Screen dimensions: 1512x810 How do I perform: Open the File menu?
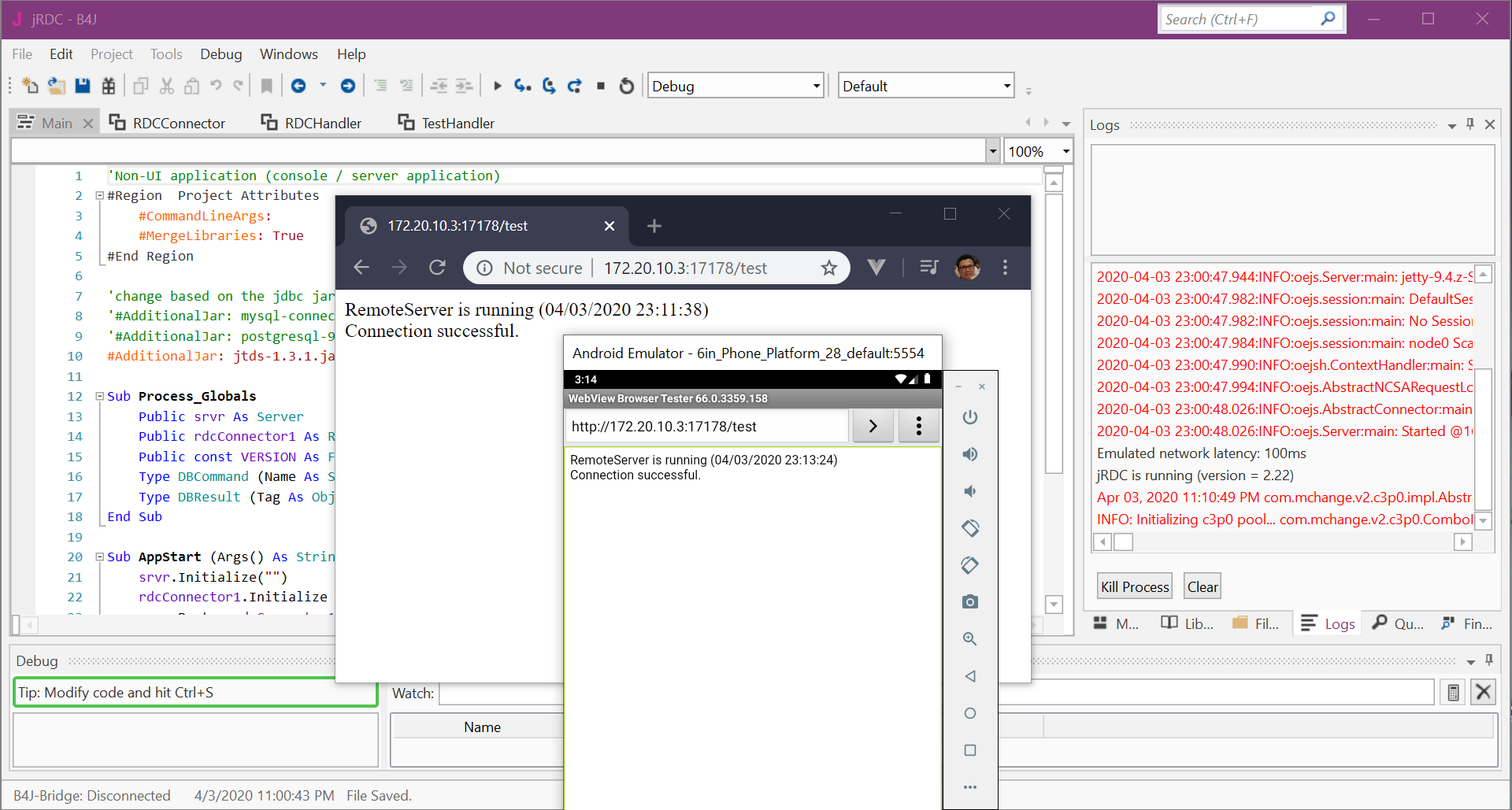[22, 54]
